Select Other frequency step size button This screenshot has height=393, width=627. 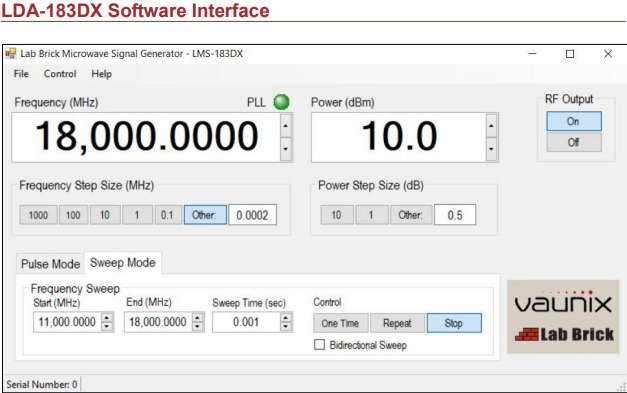[205, 215]
